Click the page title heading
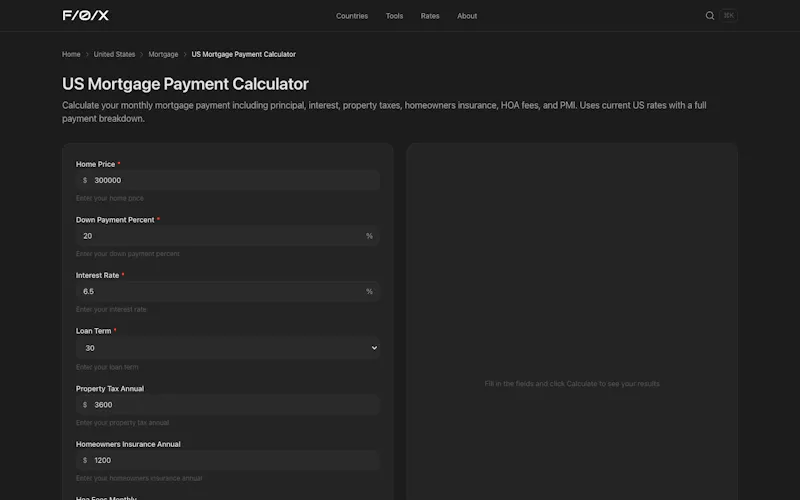This screenshot has height=500, width=800. point(185,84)
